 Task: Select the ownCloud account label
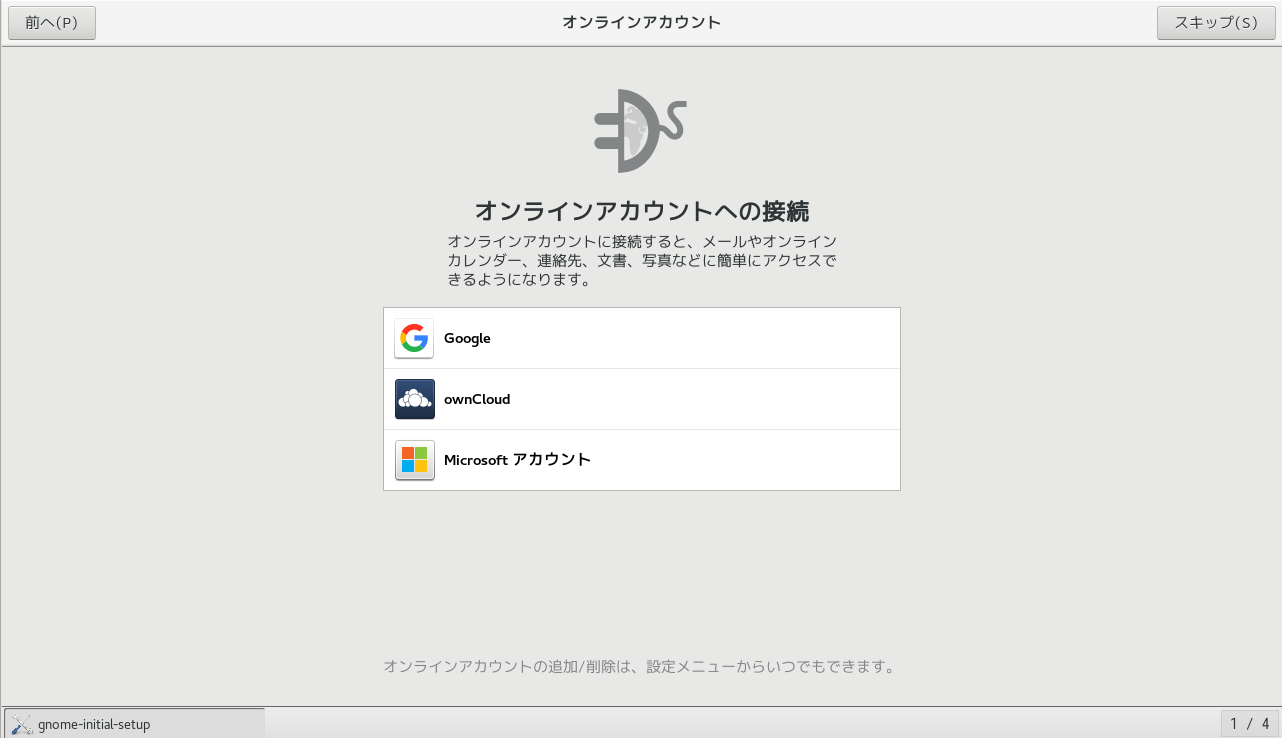pyautogui.click(x=477, y=399)
